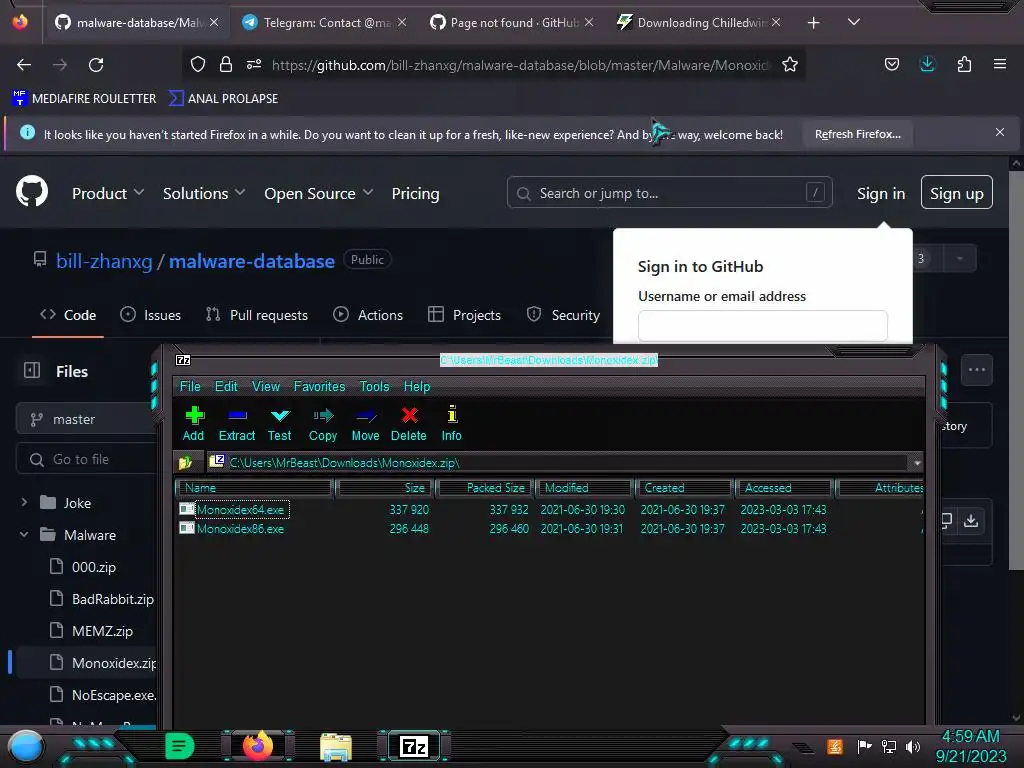Click the volume icon in system tray
Viewport: 1024px width, 768px height.
[x=913, y=746]
